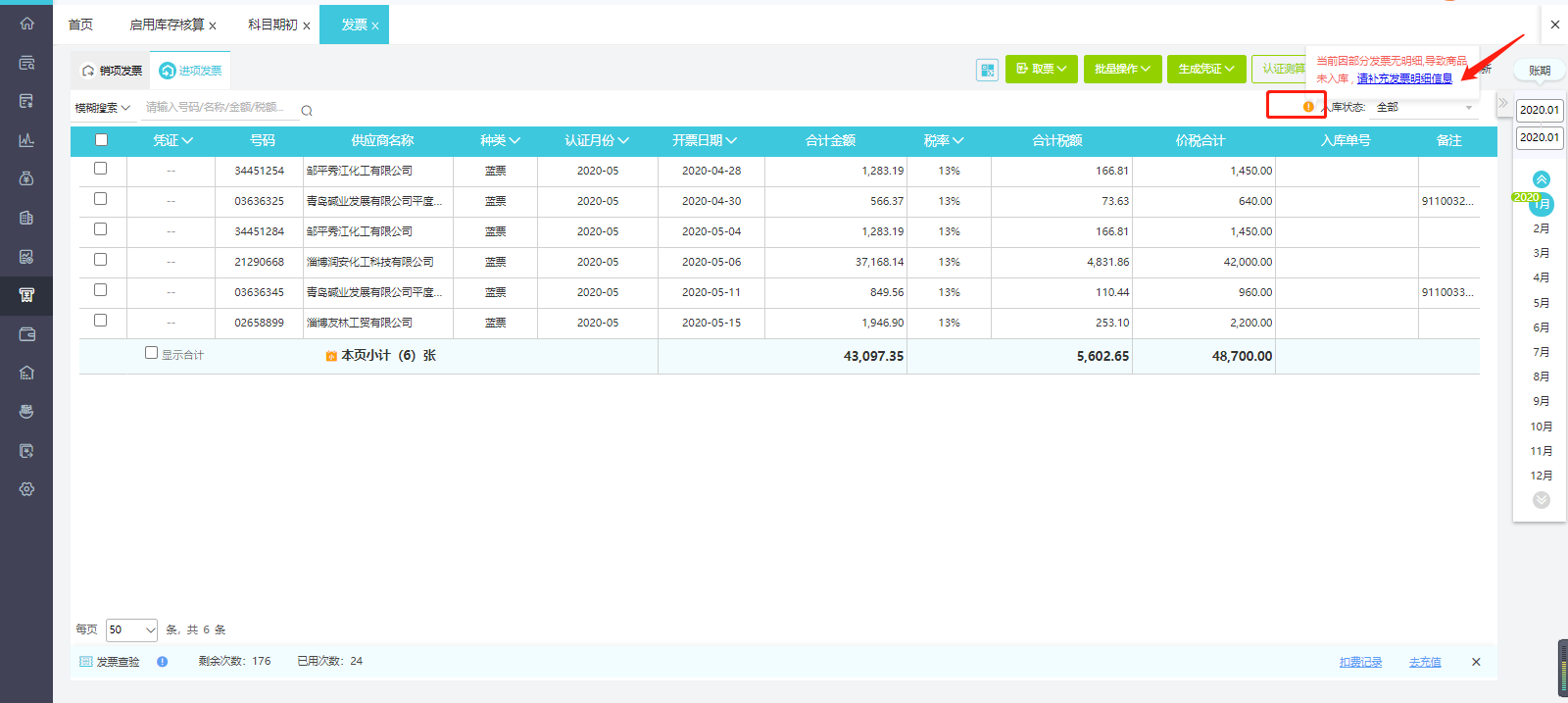Open the settings gear in sidebar

pyautogui.click(x=26, y=489)
